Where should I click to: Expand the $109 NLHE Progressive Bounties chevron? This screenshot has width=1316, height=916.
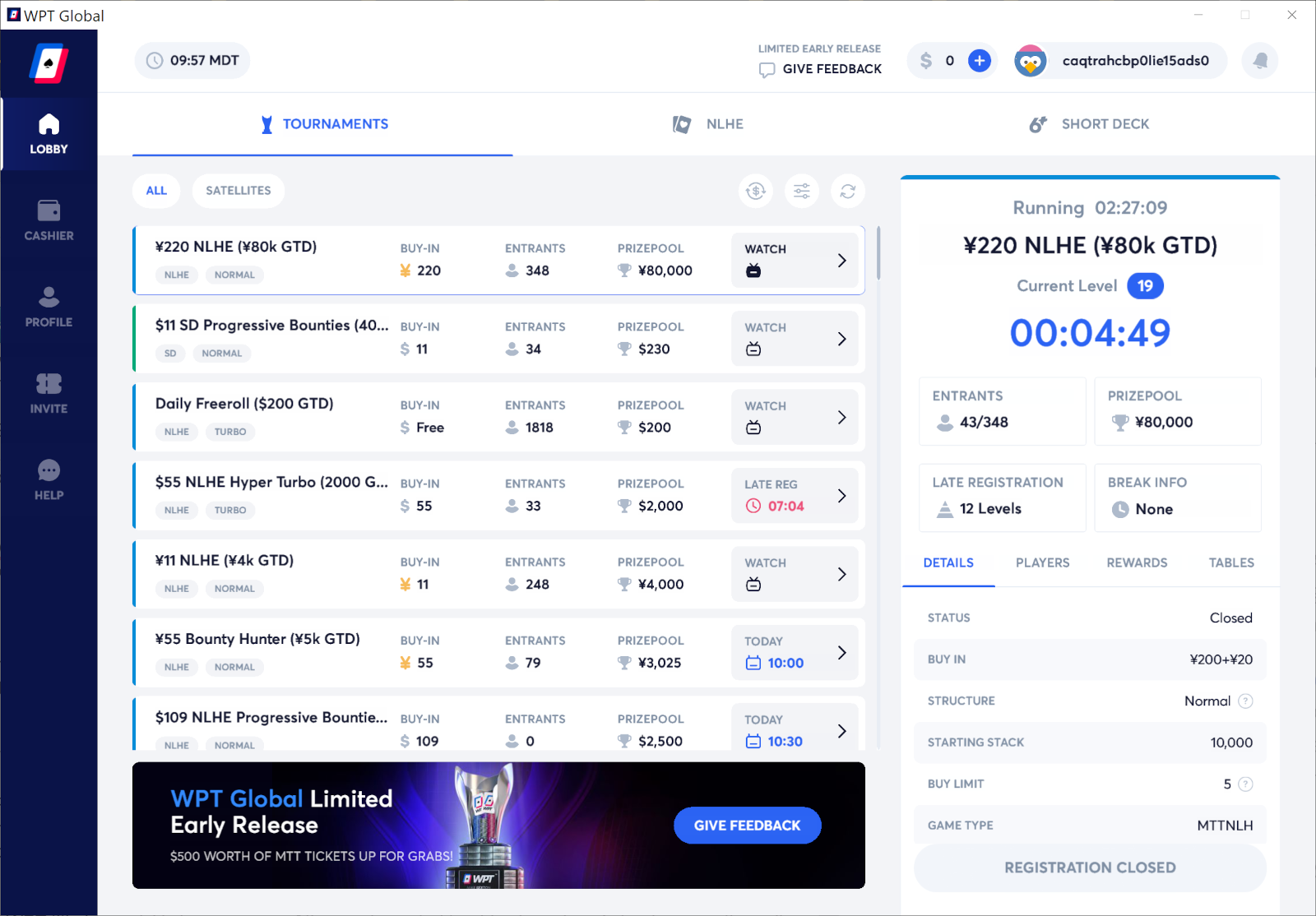click(x=841, y=731)
